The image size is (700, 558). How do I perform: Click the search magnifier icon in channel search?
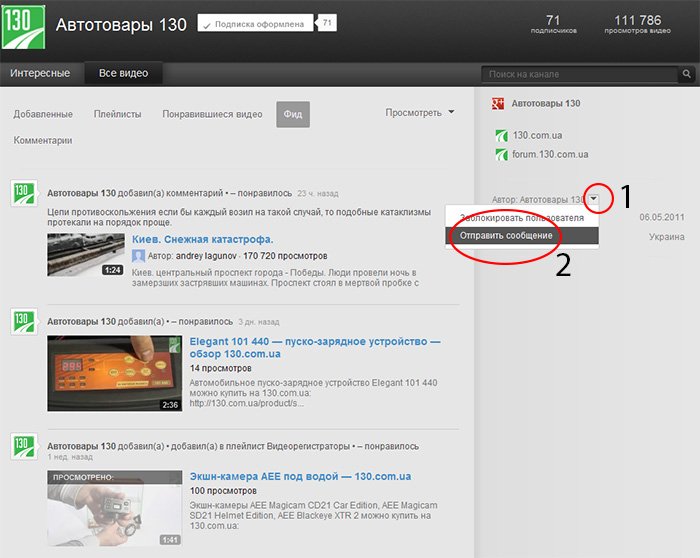click(687, 74)
